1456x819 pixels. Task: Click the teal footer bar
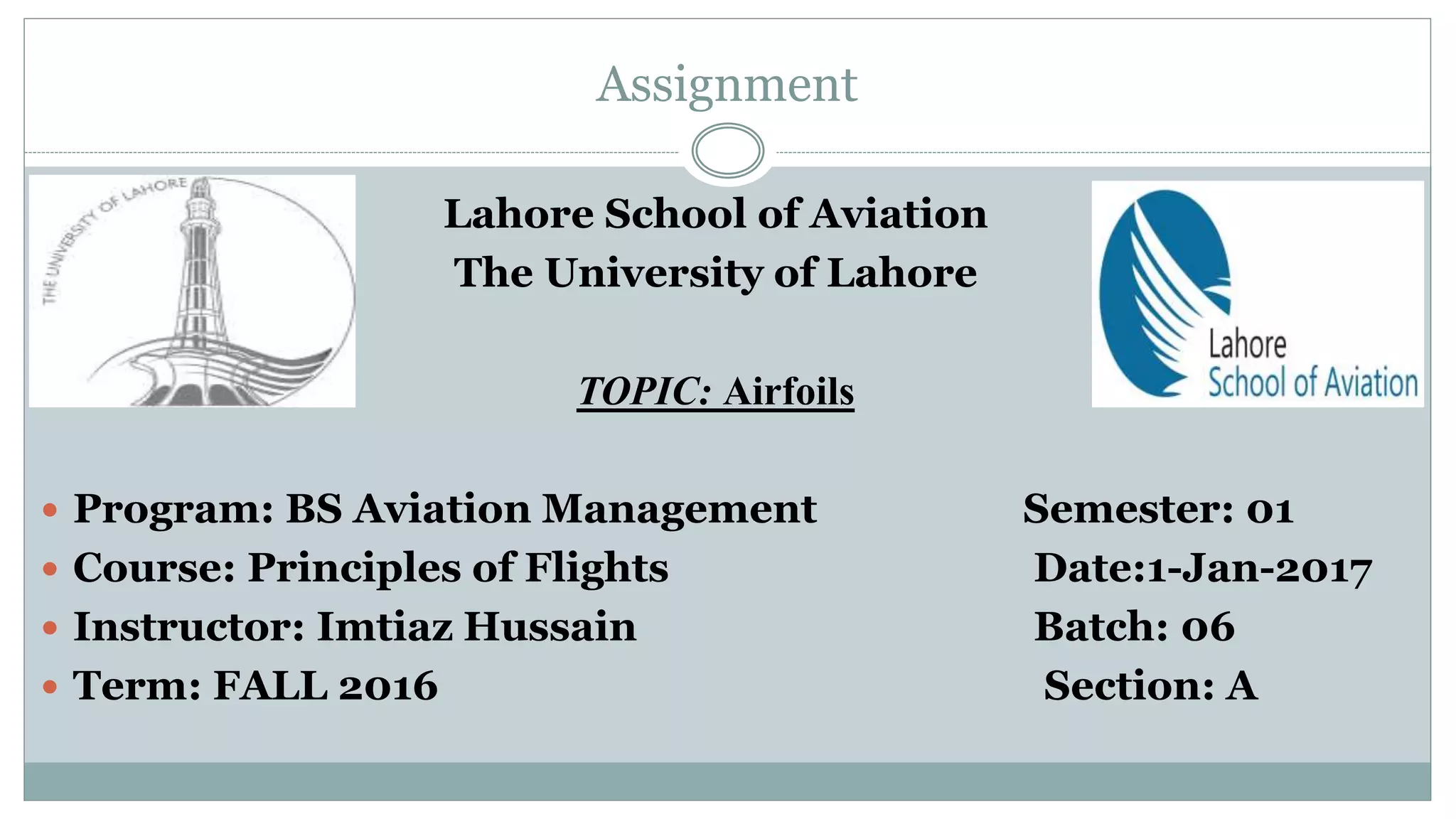coord(727,781)
